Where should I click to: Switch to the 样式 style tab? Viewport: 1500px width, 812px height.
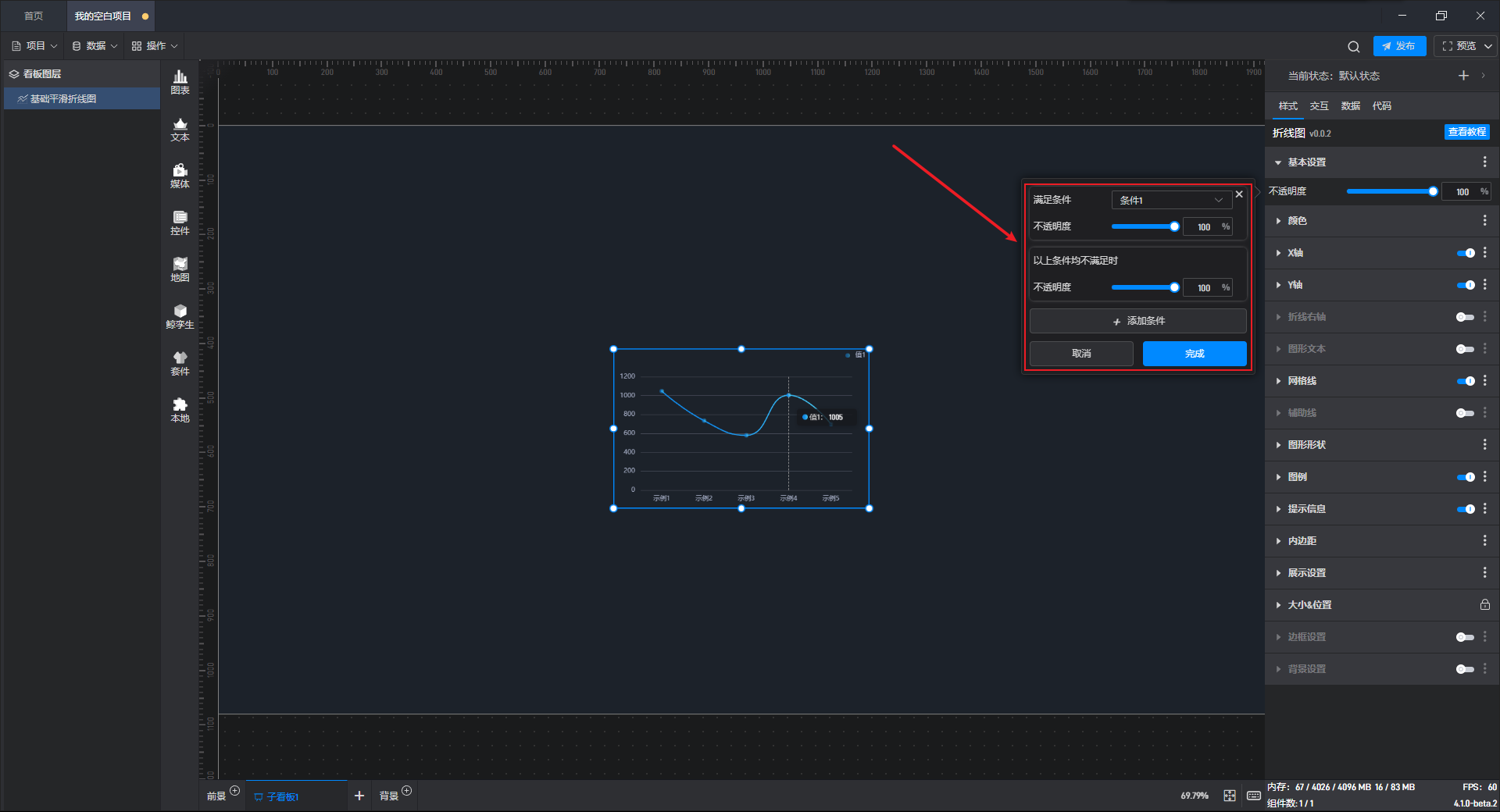[x=1287, y=106]
